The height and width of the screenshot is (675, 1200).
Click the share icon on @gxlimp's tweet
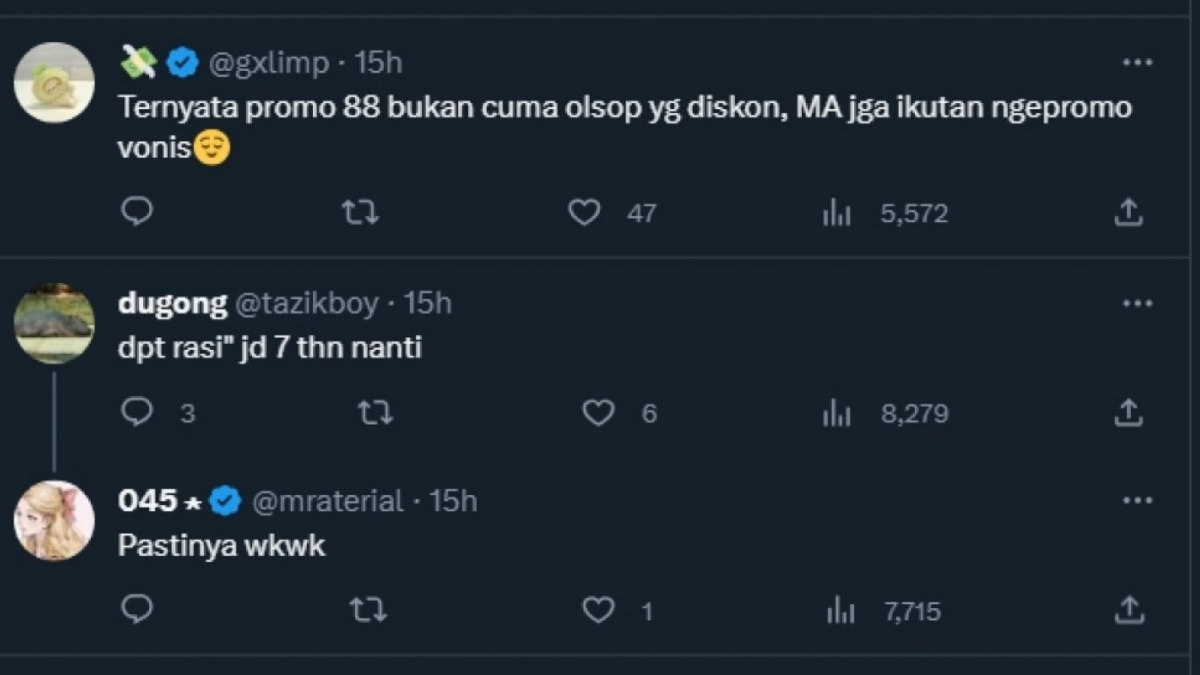1131,212
